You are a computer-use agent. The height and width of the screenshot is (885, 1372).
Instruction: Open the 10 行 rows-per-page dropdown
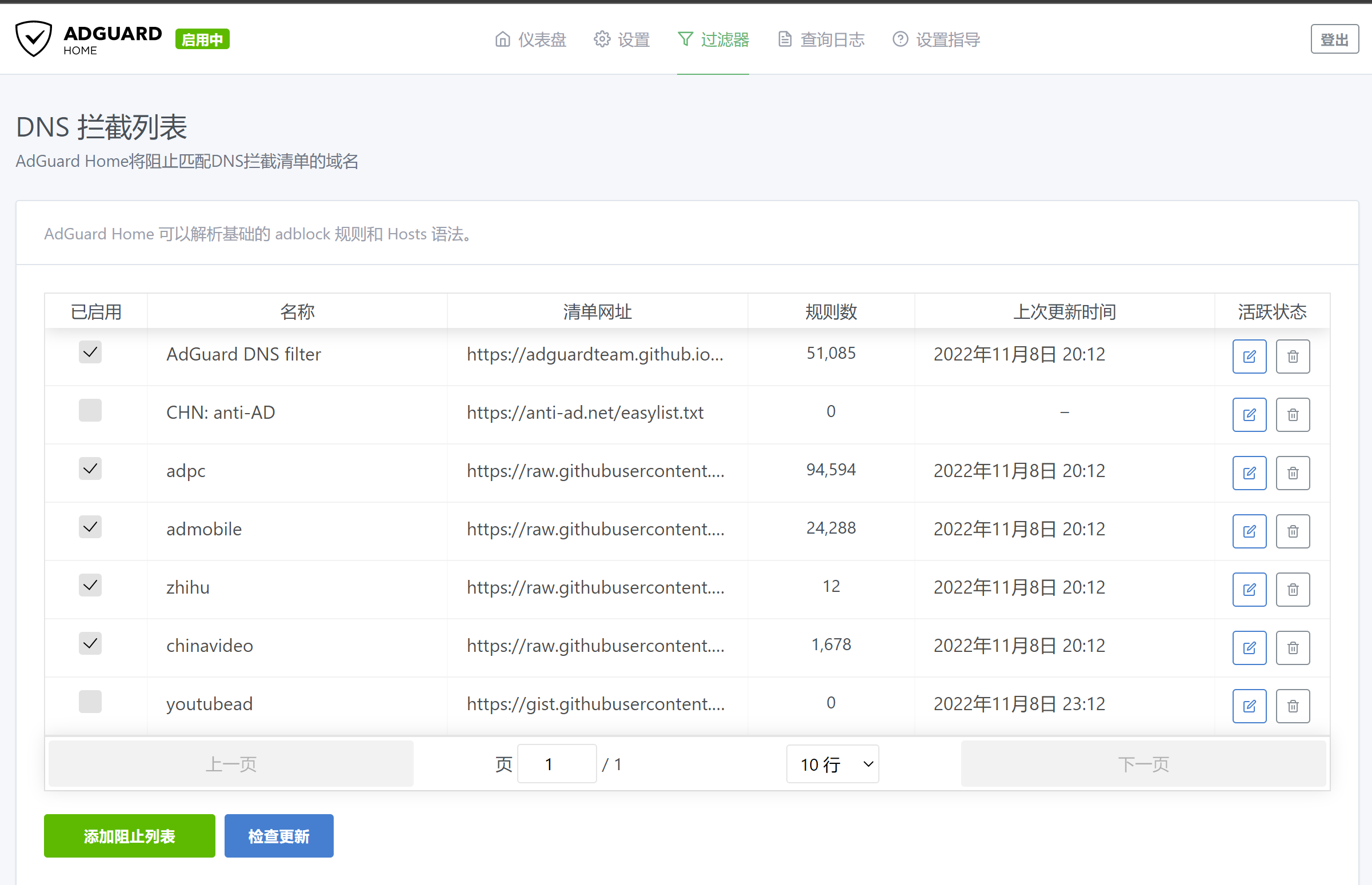coord(832,764)
